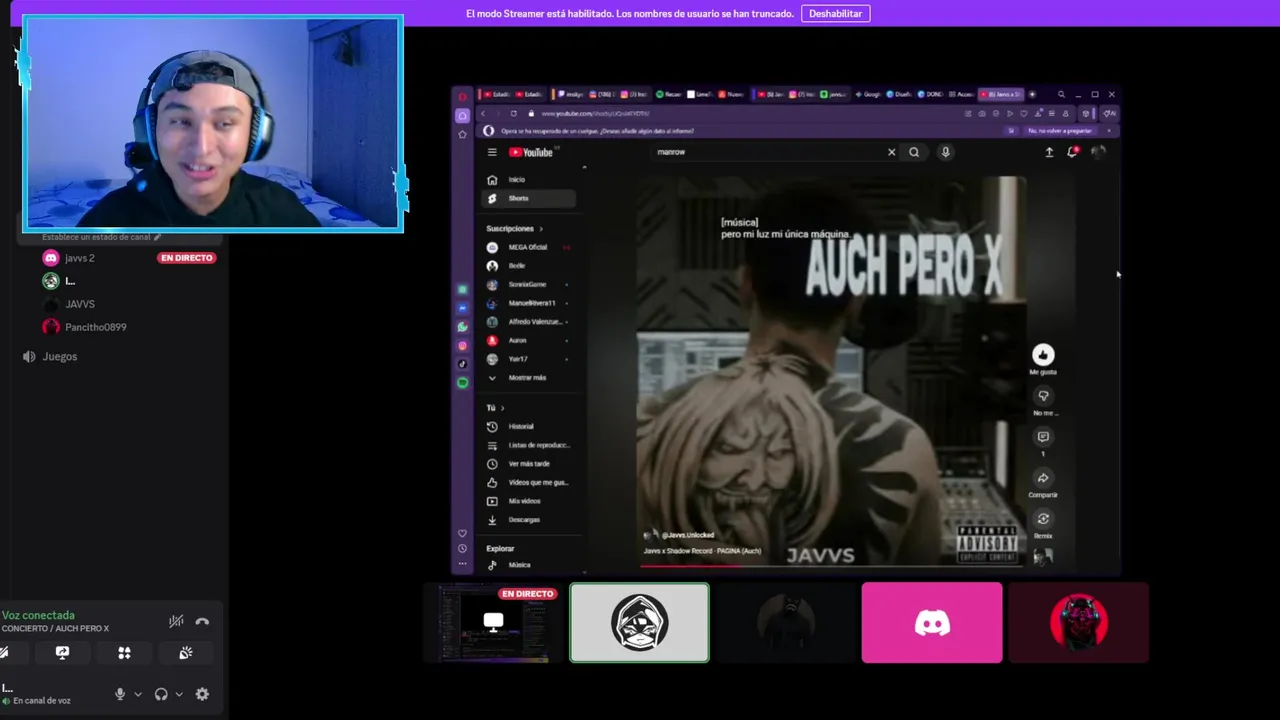Open screen share button in voice panel
The width and height of the screenshot is (1280, 720).
click(62, 653)
